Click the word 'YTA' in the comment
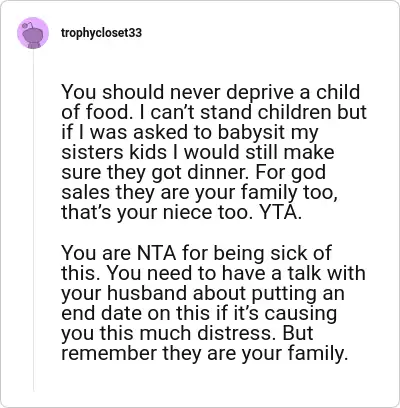This screenshot has width=400, height=408. (x=280, y=212)
